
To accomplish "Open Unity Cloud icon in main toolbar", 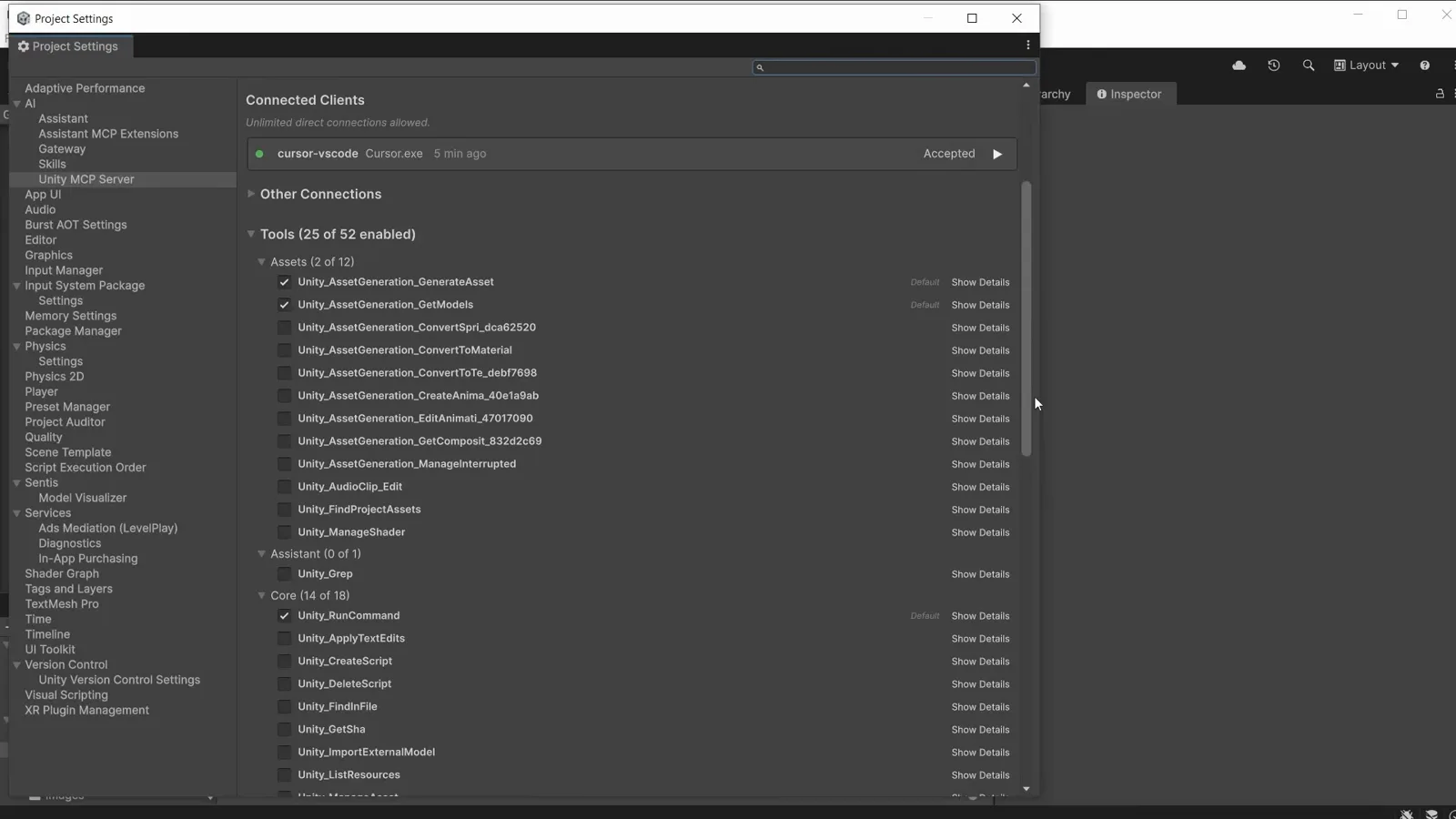I will (x=1239, y=66).
